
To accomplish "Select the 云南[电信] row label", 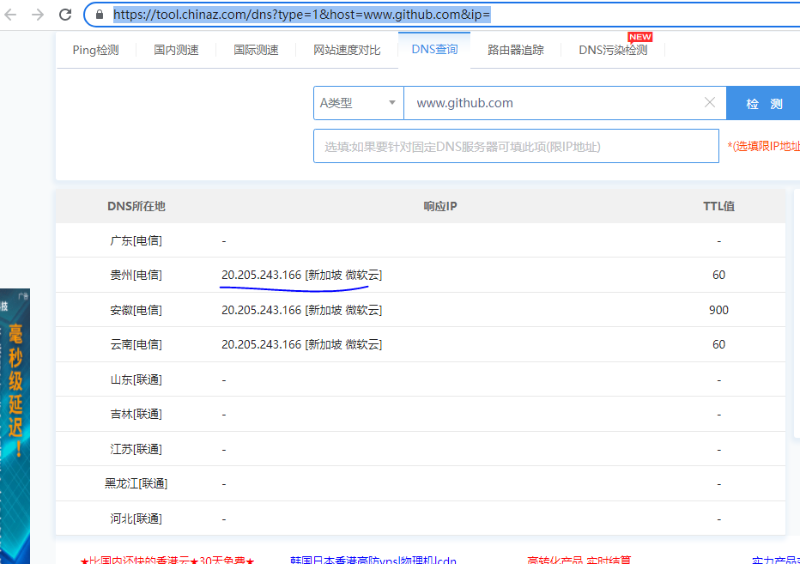I will pos(136,345).
